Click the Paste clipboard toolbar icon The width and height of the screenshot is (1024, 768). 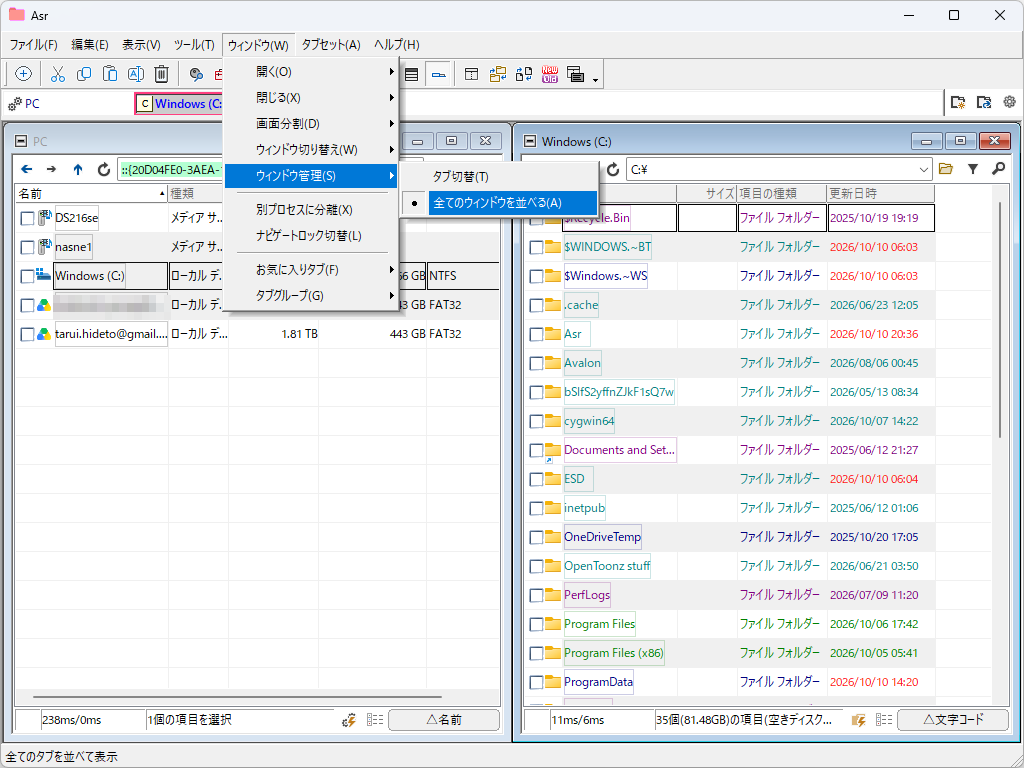110,74
